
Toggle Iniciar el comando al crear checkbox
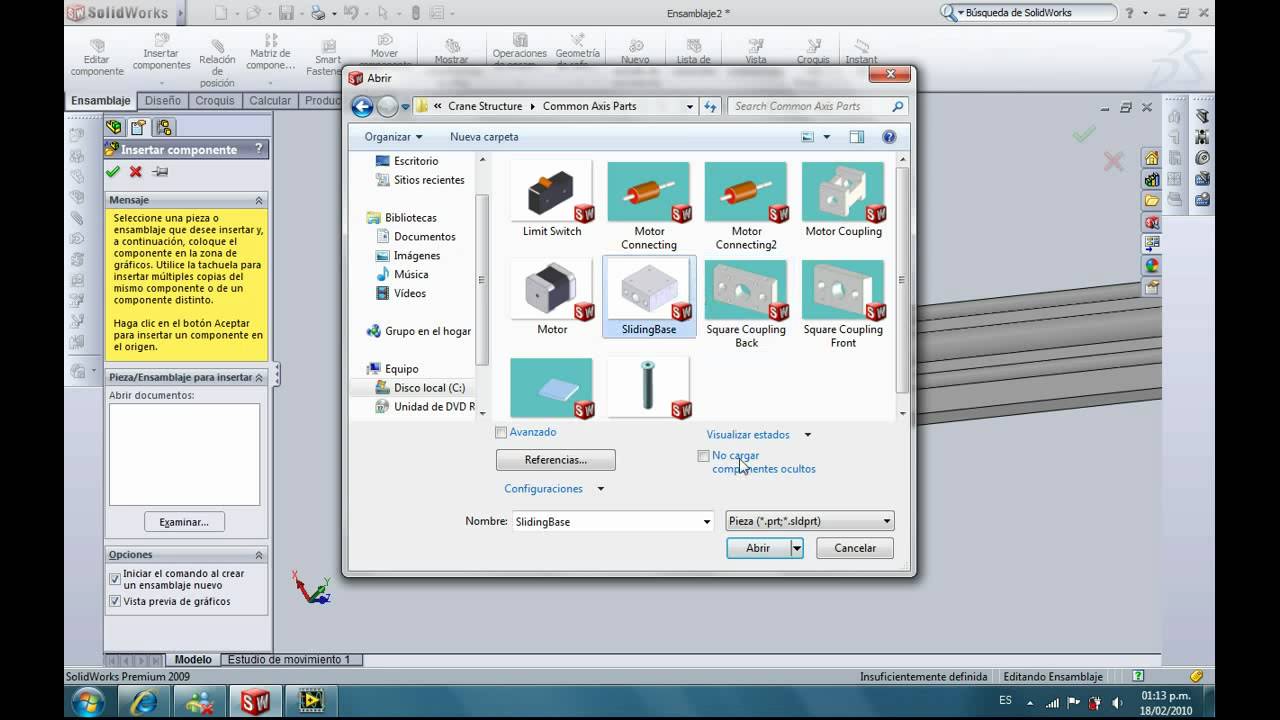[x=115, y=579]
